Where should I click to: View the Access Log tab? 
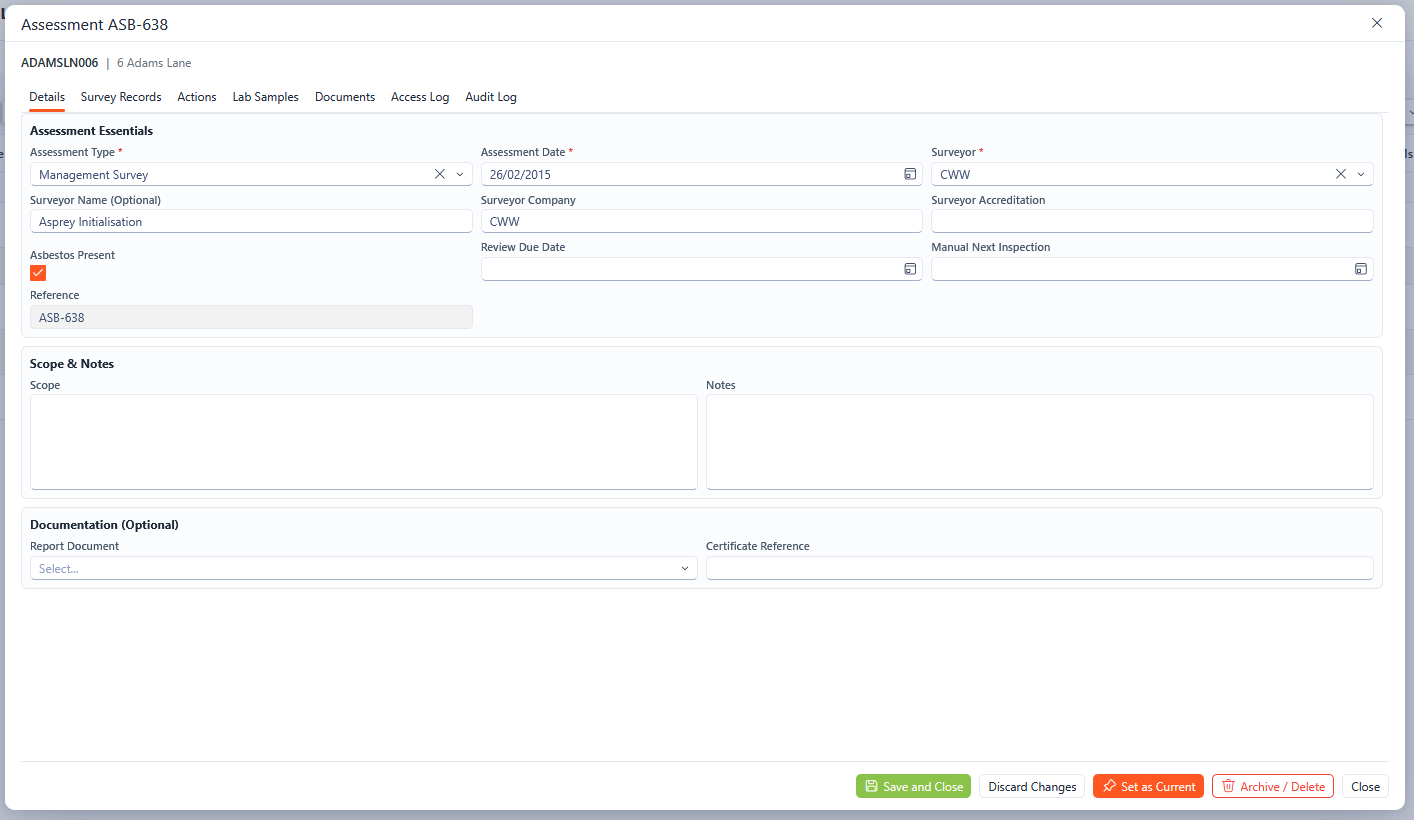pyautogui.click(x=420, y=97)
